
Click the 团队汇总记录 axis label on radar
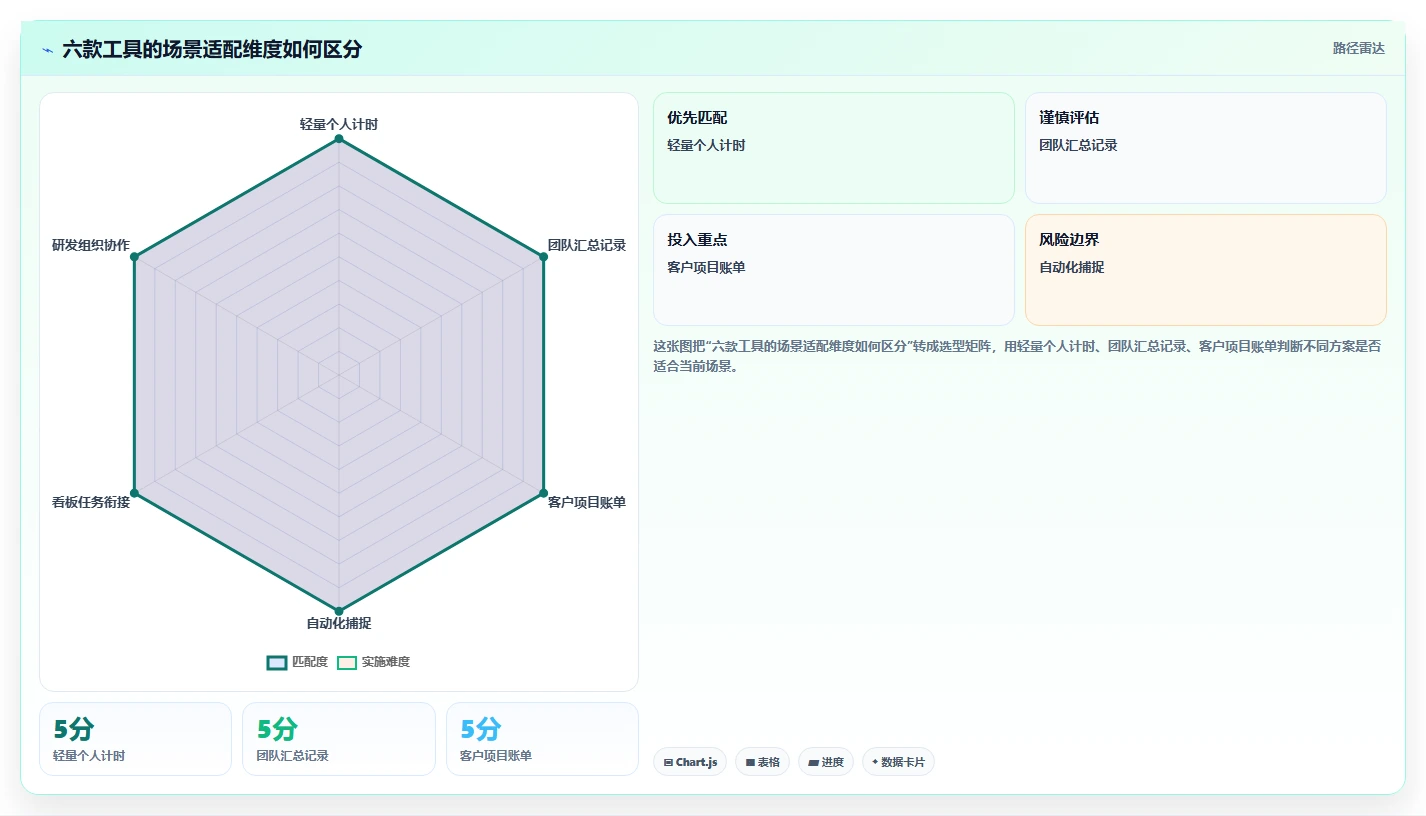(x=587, y=245)
